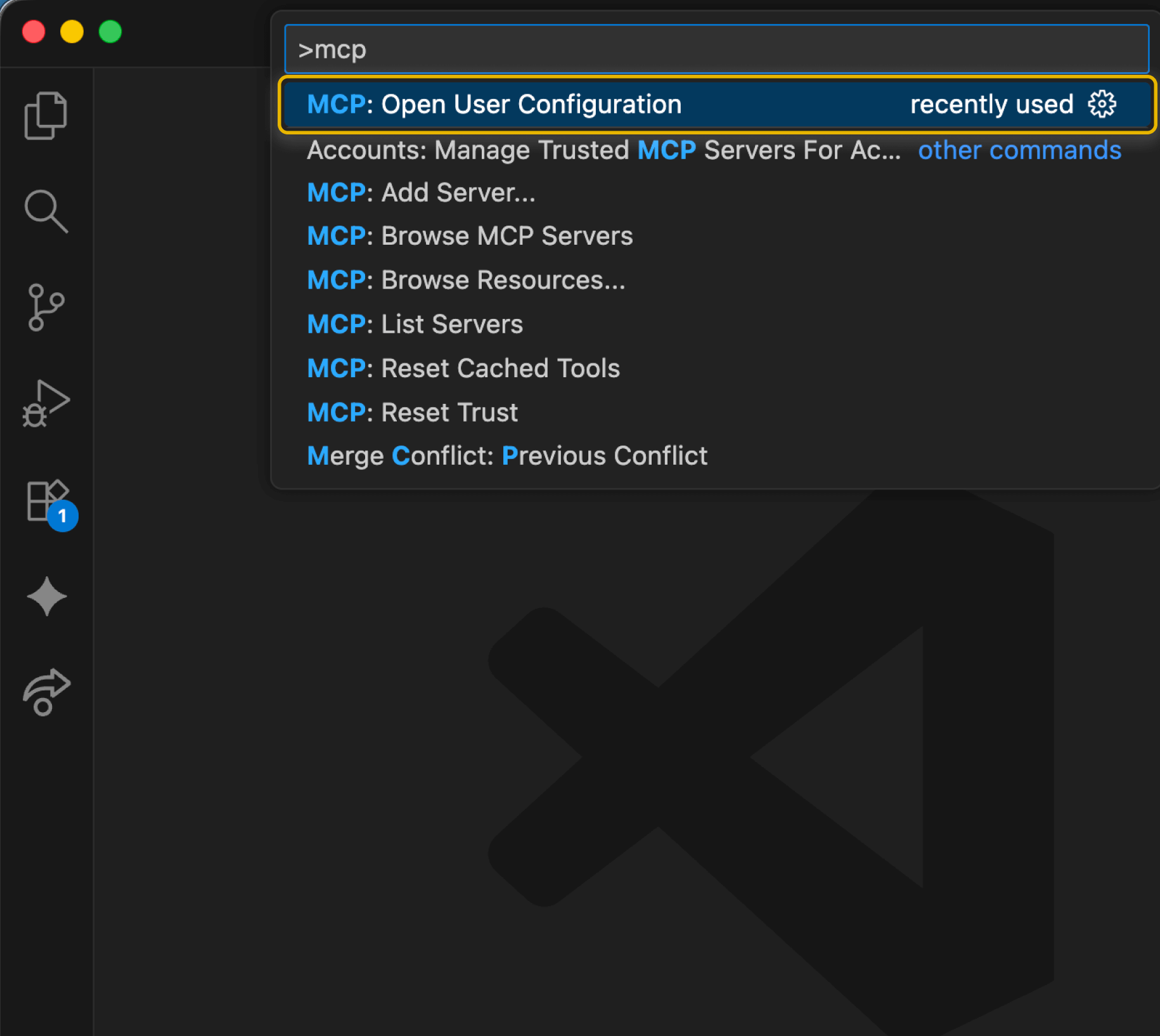Choose MCP: Browse MCP Servers
1160x1036 pixels.
469,235
